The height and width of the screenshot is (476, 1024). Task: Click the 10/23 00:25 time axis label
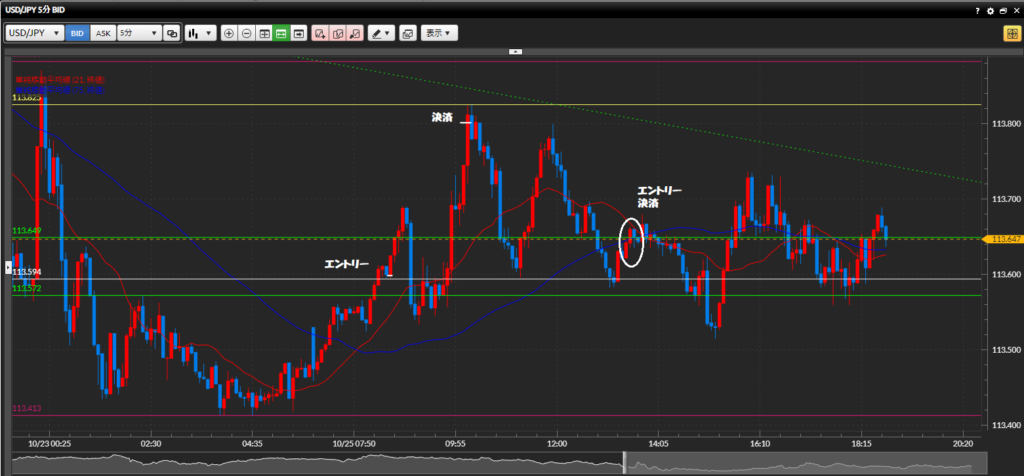tap(50, 443)
